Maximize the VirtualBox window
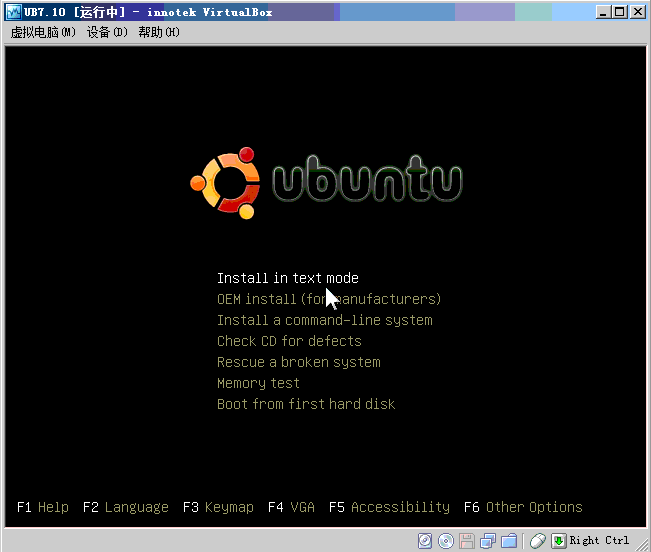 coord(619,12)
